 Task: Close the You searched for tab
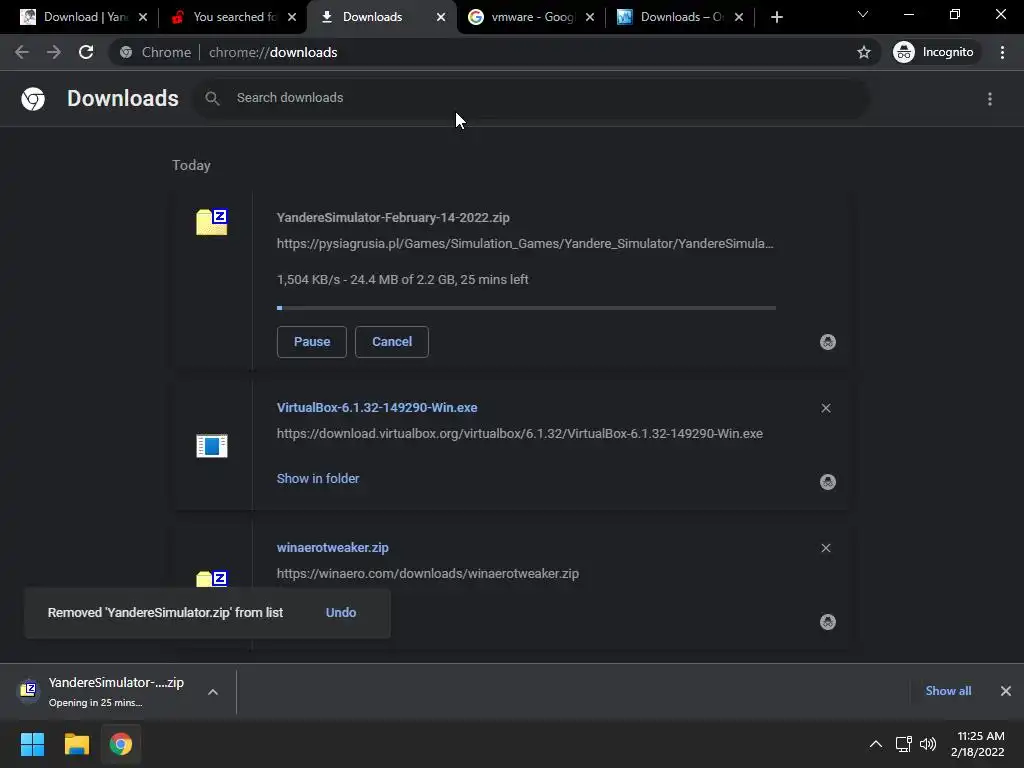coord(293,17)
